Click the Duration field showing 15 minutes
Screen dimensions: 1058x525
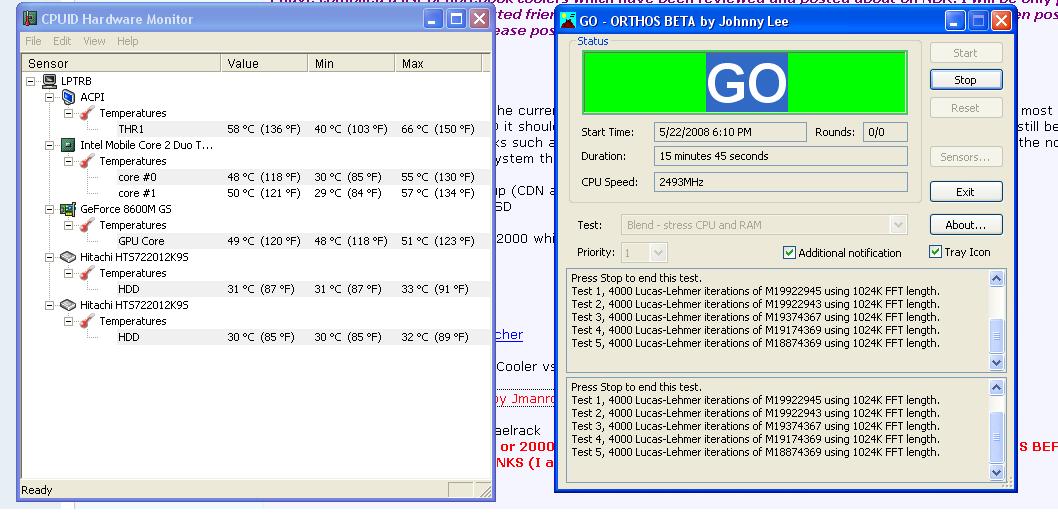[781, 156]
